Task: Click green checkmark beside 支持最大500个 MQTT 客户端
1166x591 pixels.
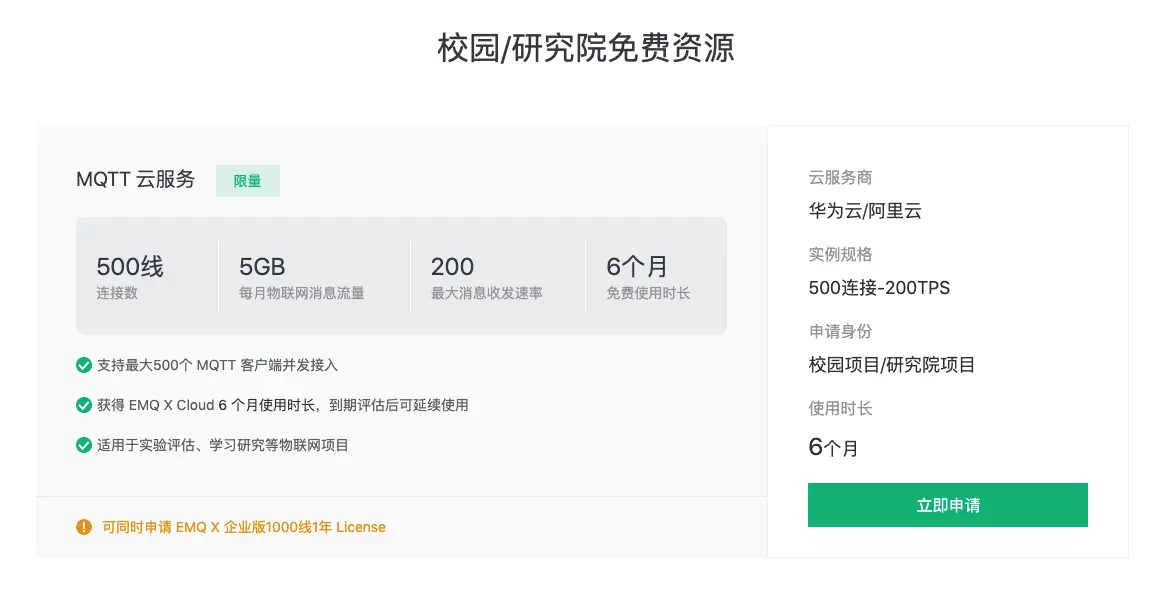Action: coord(84,365)
